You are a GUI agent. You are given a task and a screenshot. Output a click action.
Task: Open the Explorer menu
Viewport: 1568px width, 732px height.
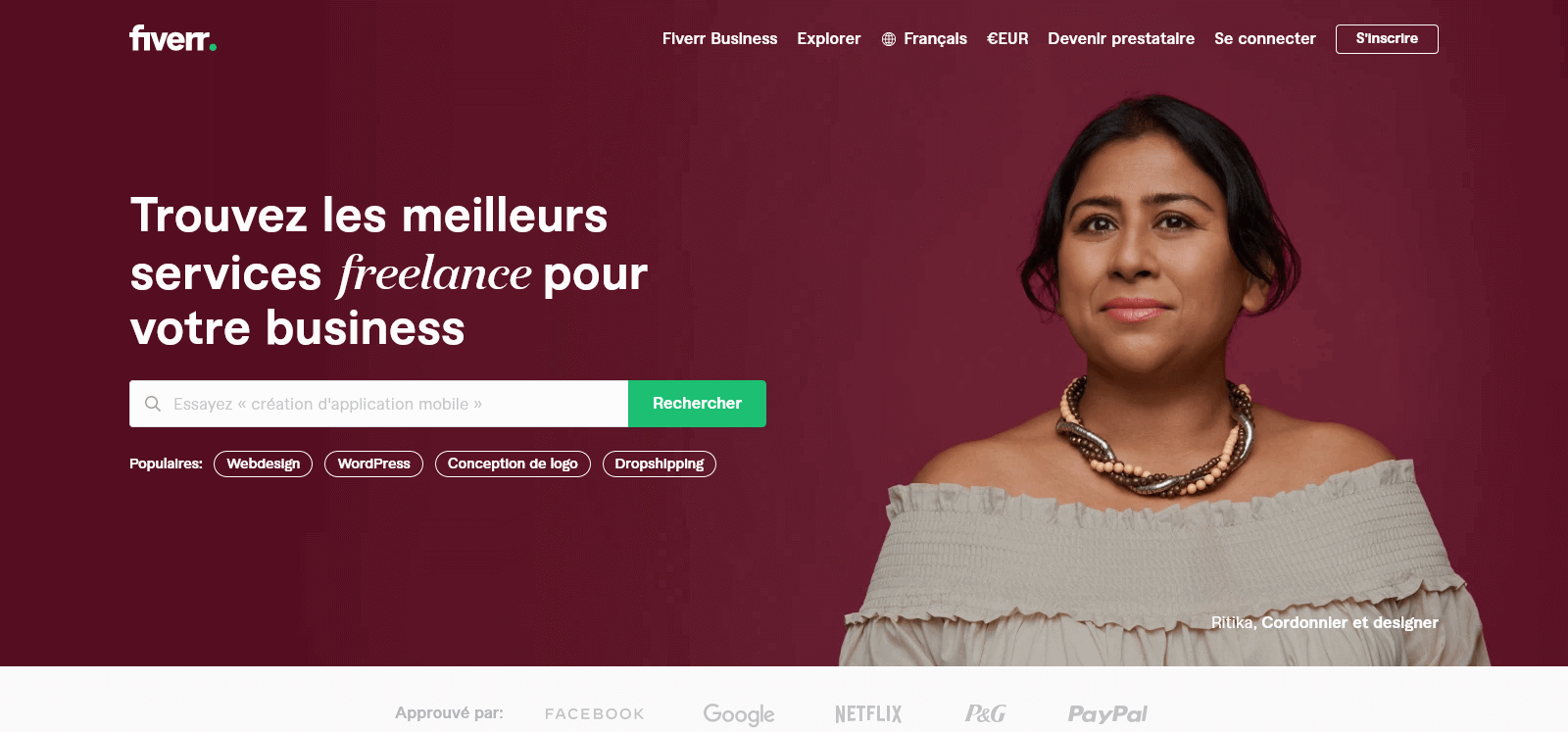[x=829, y=39]
